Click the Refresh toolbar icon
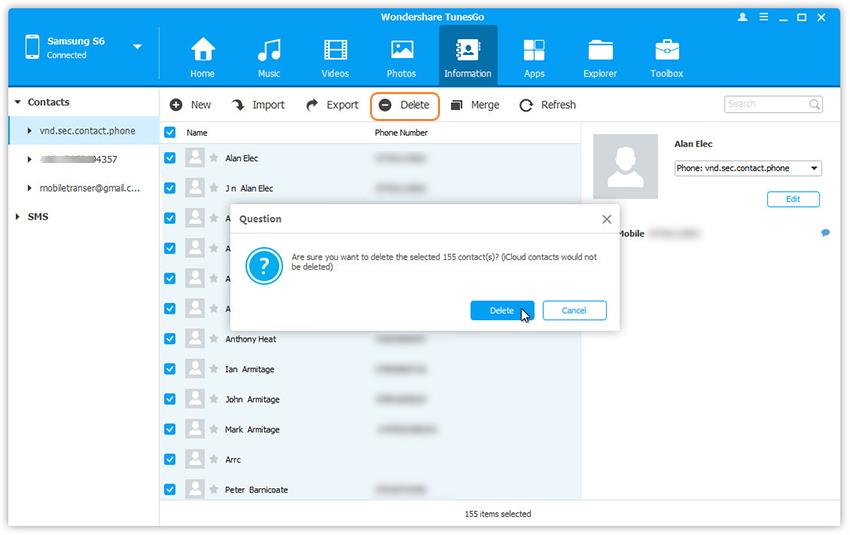 [526, 105]
